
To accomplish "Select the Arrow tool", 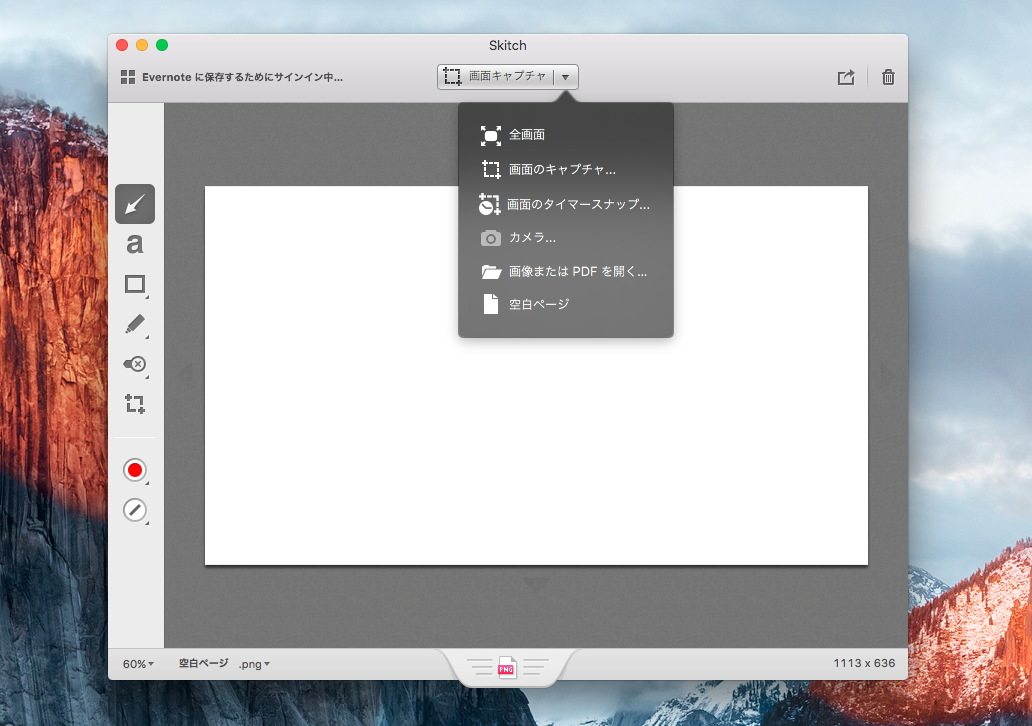I will pos(135,204).
